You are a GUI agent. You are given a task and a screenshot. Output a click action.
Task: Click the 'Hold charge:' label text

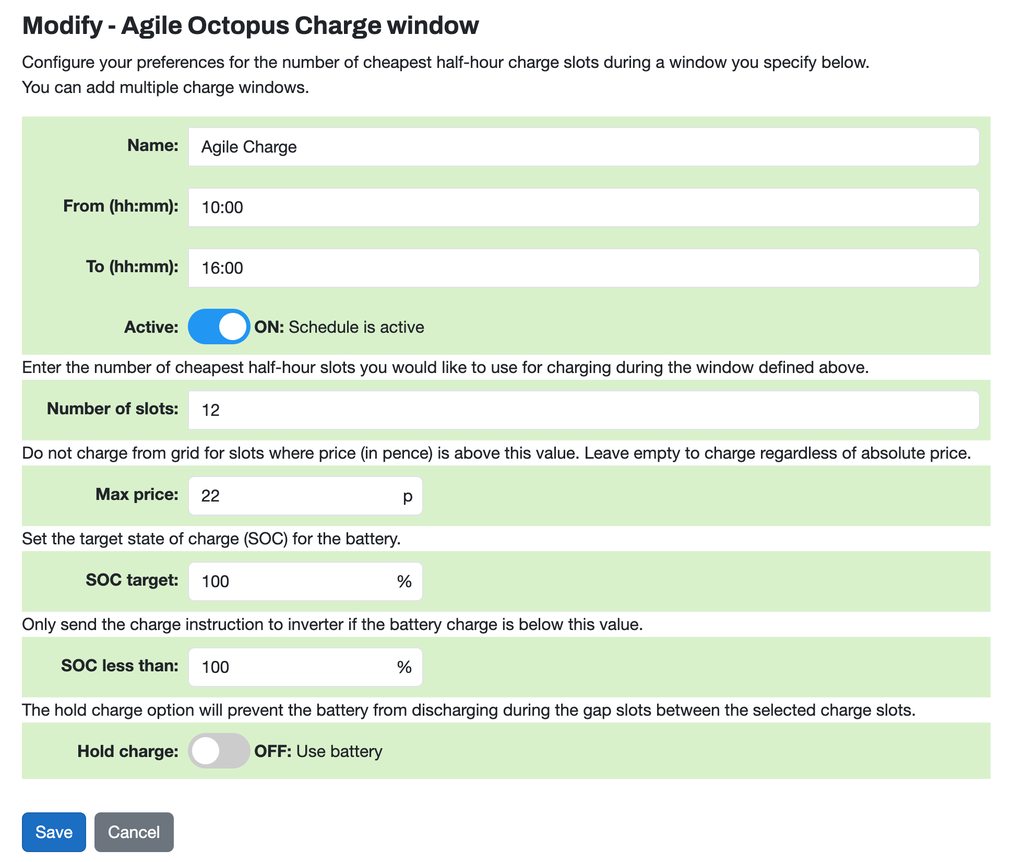point(127,751)
